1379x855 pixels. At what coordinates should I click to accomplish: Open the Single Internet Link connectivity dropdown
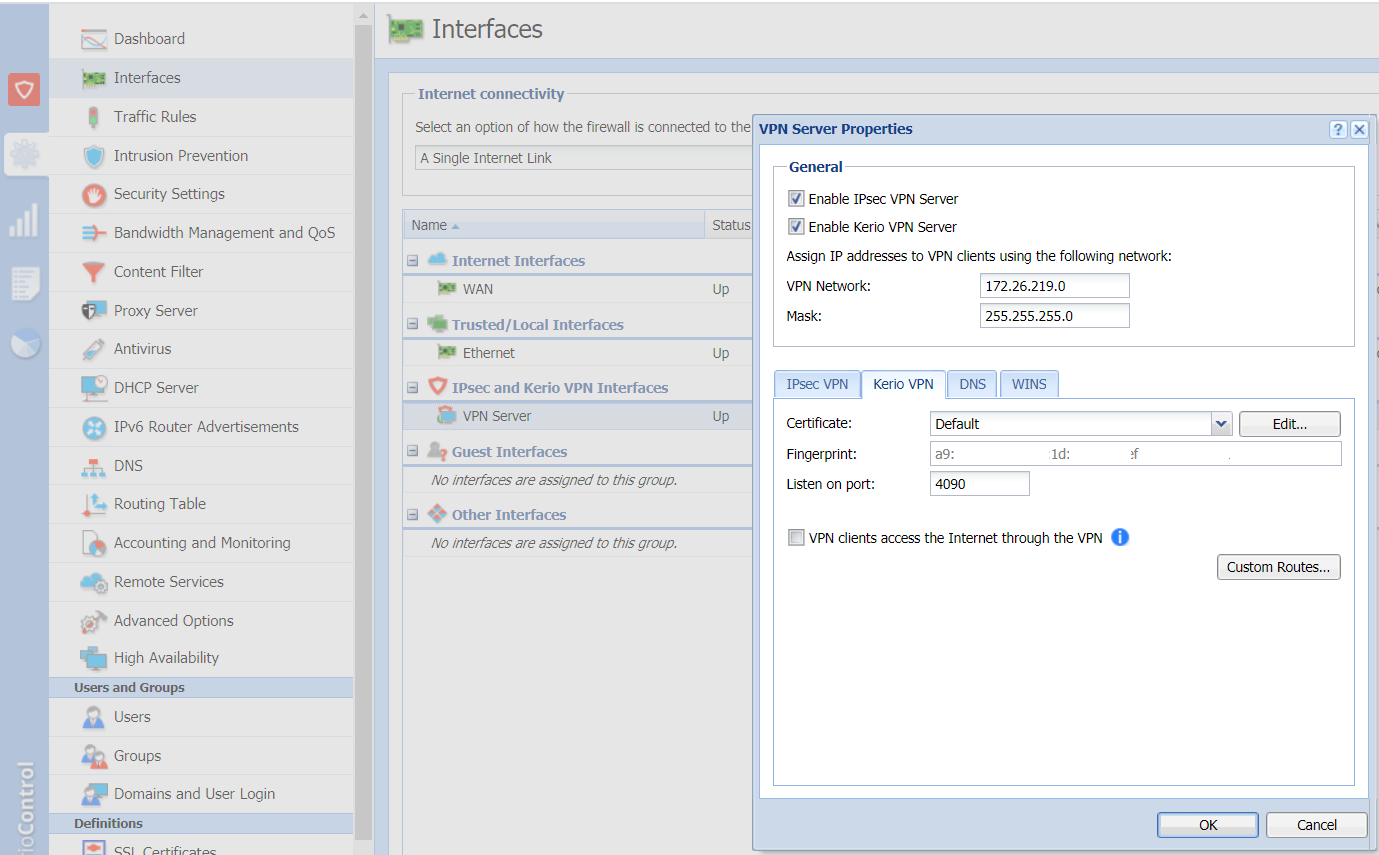click(x=583, y=158)
